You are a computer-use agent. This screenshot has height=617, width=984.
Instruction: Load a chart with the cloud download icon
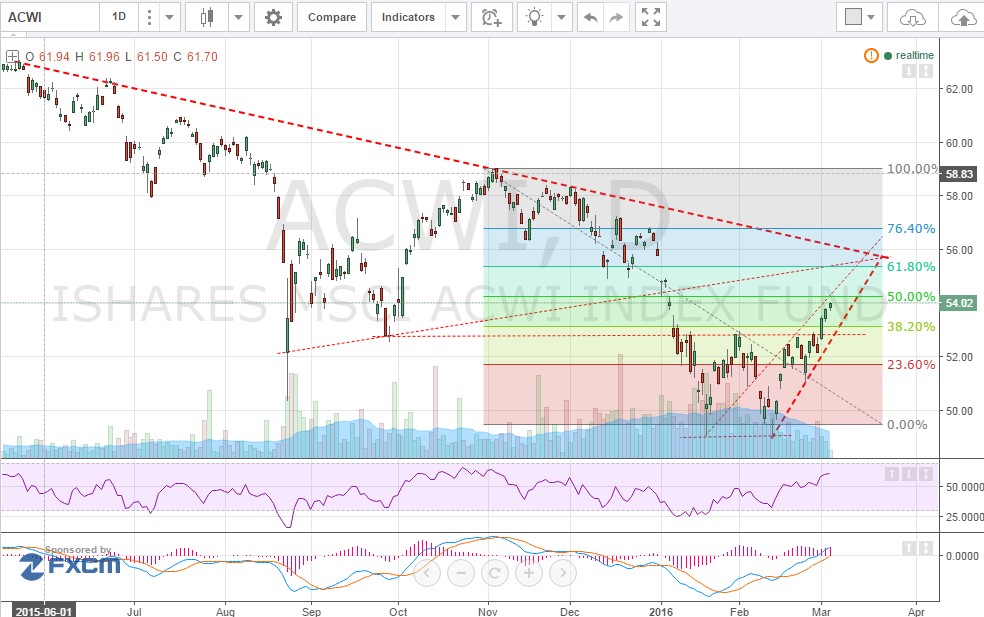(912, 18)
